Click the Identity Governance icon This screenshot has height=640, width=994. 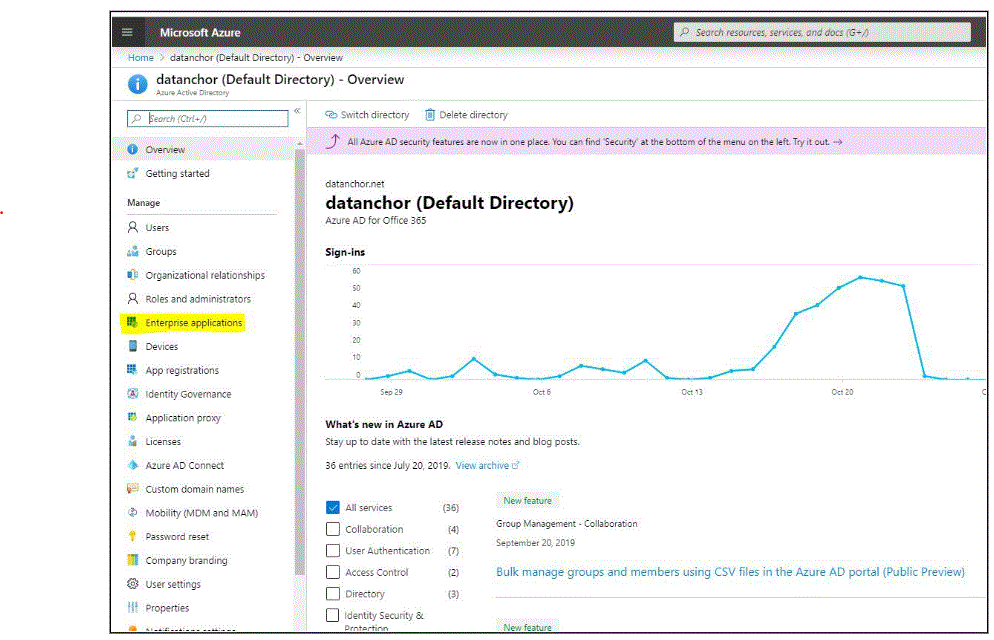coord(132,394)
